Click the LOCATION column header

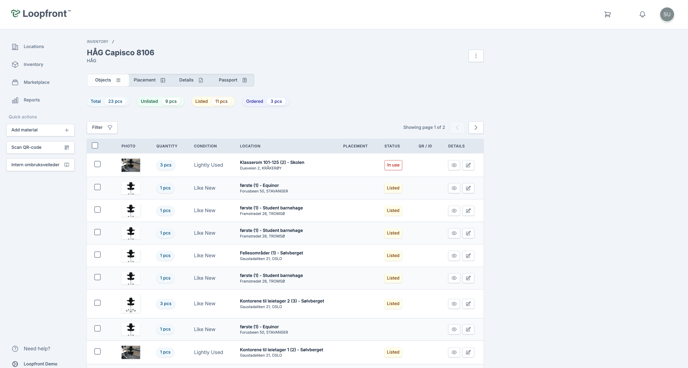[x=250, y=146]
